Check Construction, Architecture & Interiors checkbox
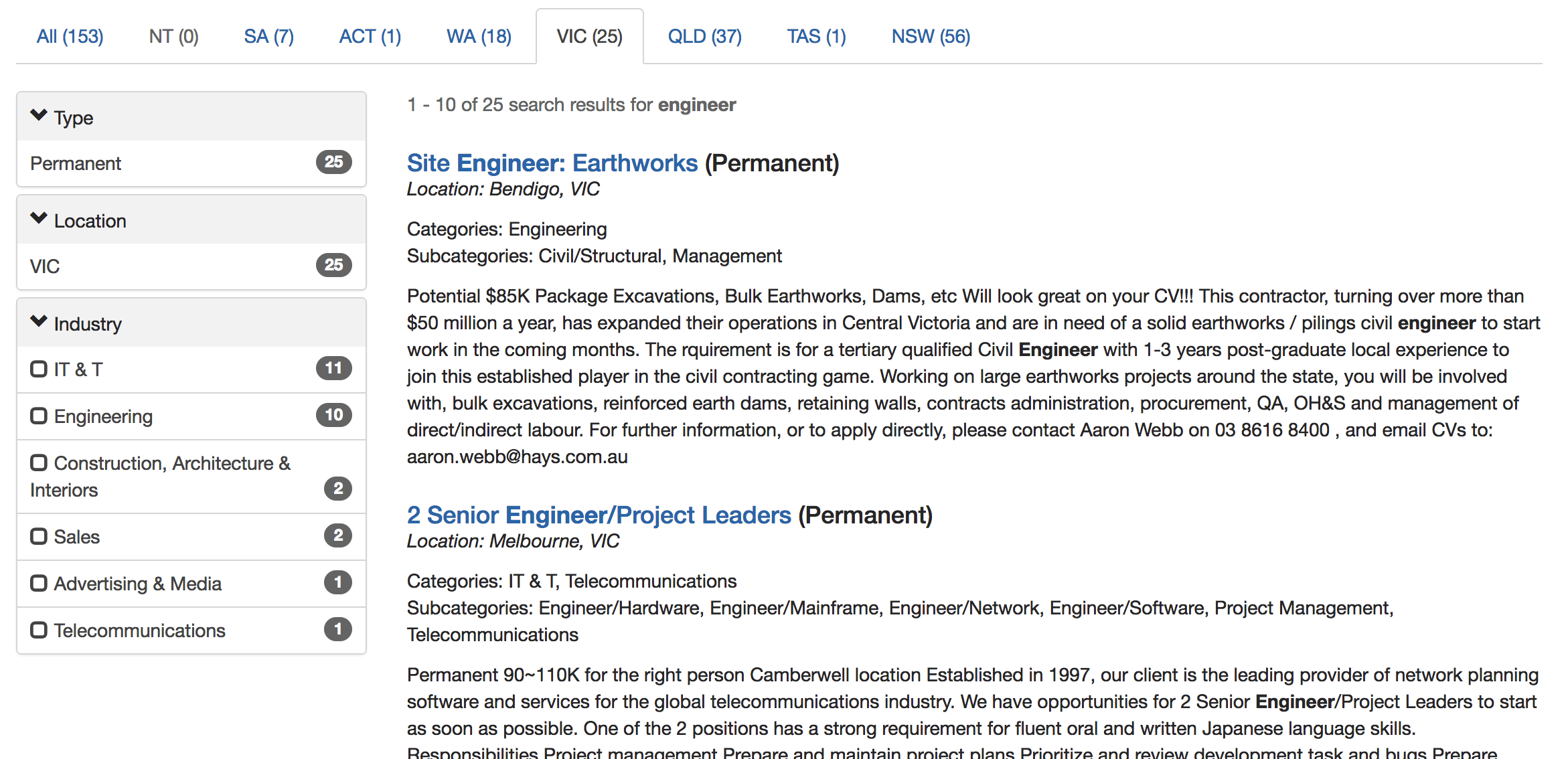Viewport: 1568px width, 759px height. tap(39, 462)
